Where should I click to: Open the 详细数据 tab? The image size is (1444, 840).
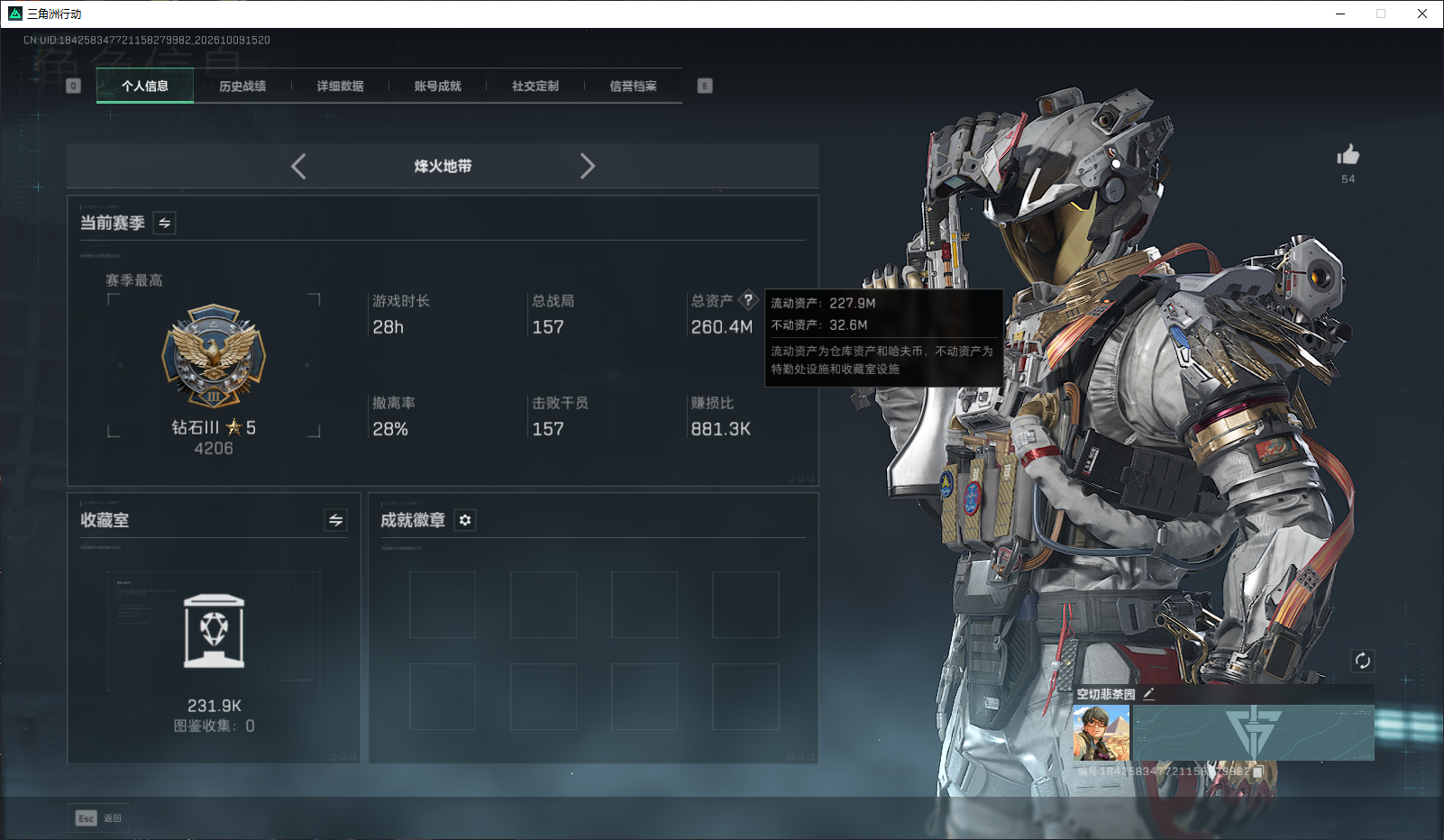point(340,86)
